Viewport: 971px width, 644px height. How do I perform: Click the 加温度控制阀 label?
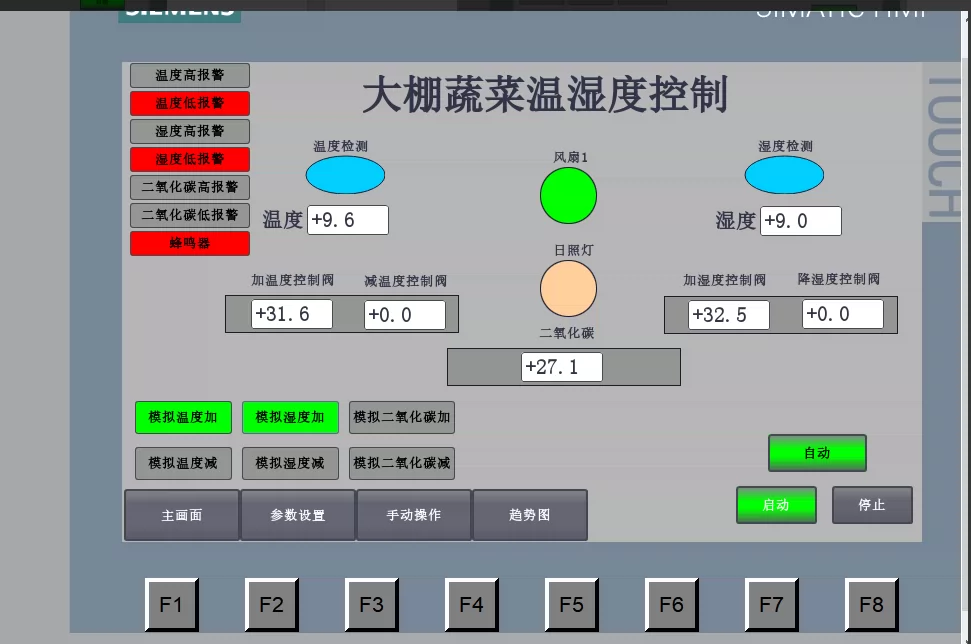(x=292, y=281)
